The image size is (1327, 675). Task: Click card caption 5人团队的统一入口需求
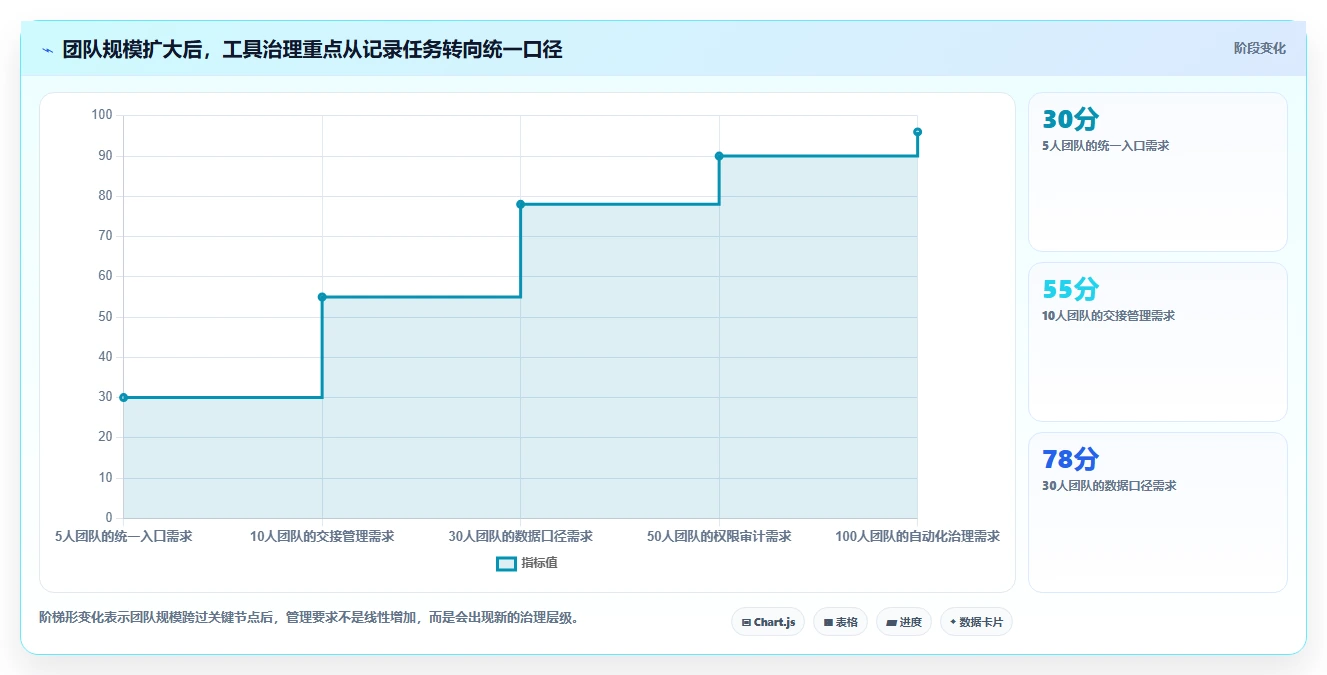pos(1106,146)
